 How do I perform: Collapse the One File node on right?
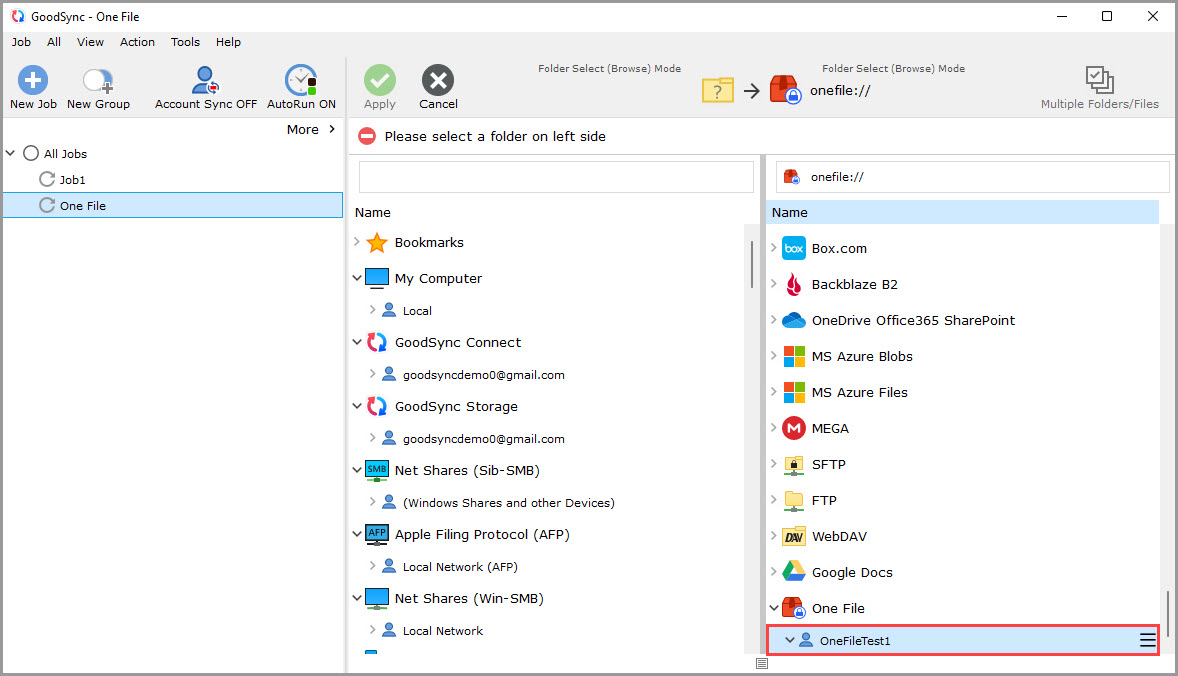pos(774,608)
